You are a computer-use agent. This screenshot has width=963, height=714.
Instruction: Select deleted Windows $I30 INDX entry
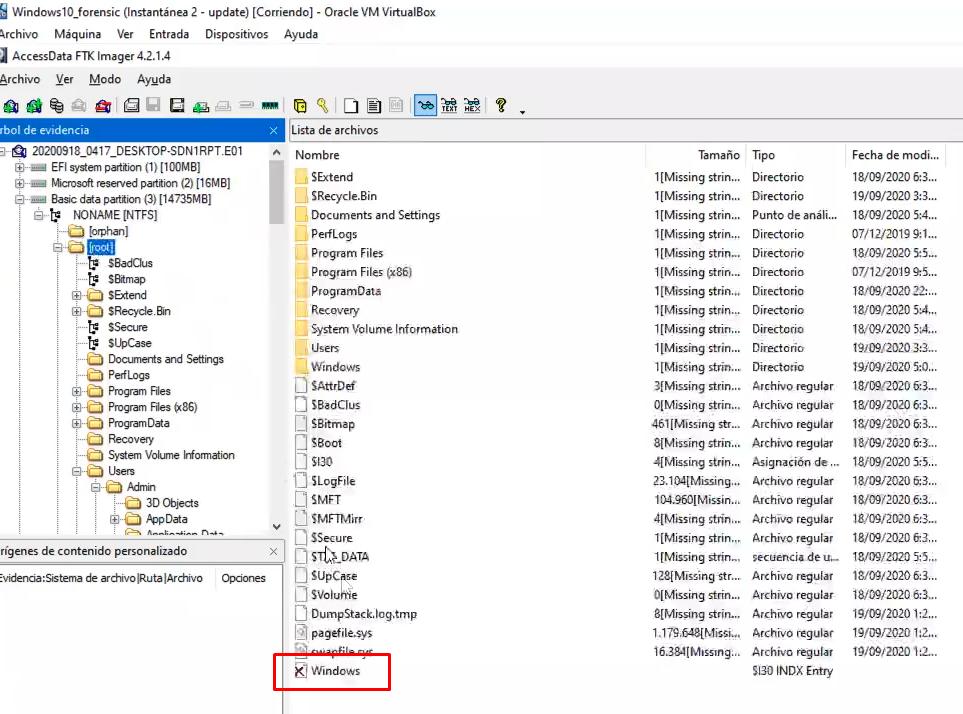(335, 671)
